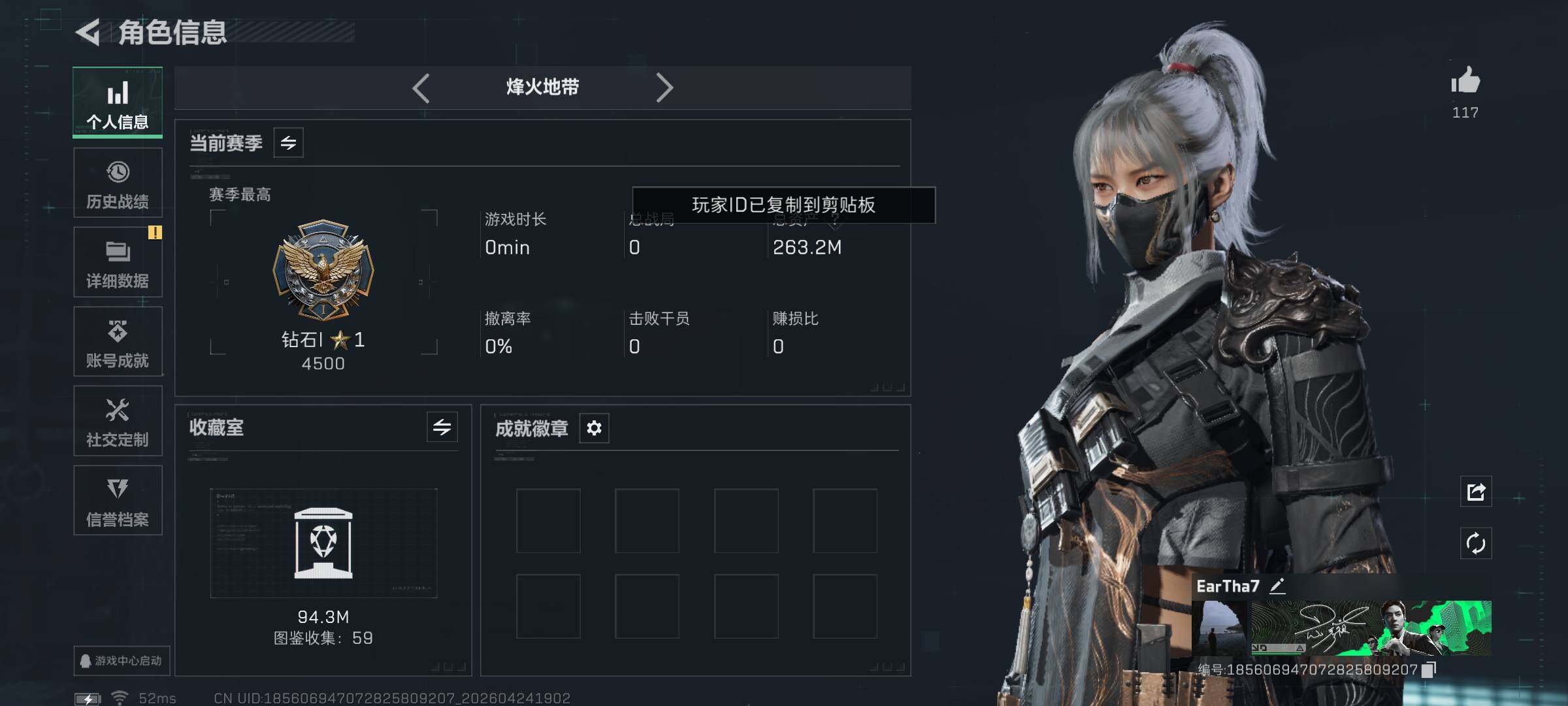The height and width of the screenshot is (706, 1568).
Task: Click the share icon beside the character
Action: [1476, 492]
